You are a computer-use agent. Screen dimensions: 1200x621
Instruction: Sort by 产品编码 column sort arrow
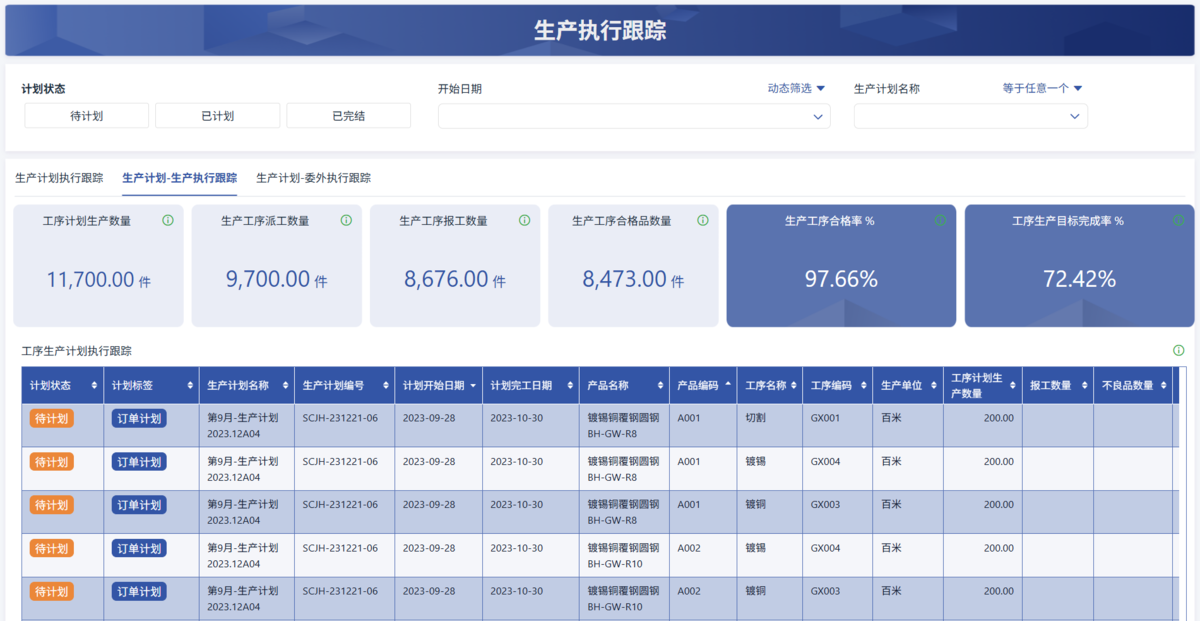pos(728,385)
